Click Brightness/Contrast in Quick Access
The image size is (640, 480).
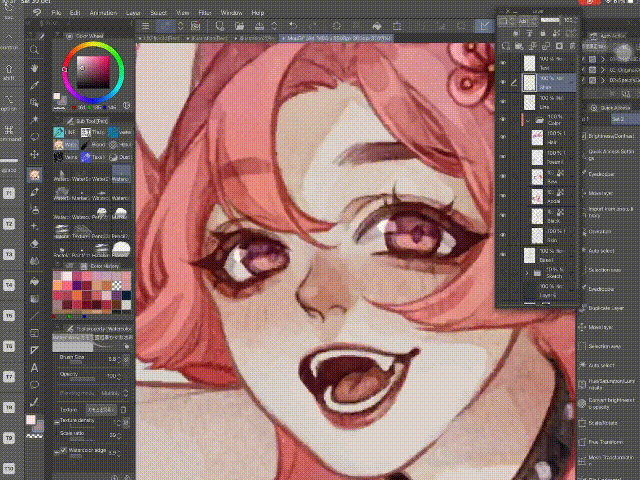click(x=610, y=136)
